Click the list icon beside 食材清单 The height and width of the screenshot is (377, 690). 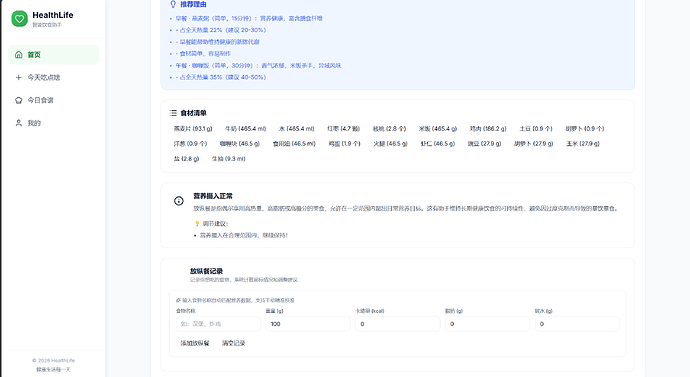pos(173,113)
